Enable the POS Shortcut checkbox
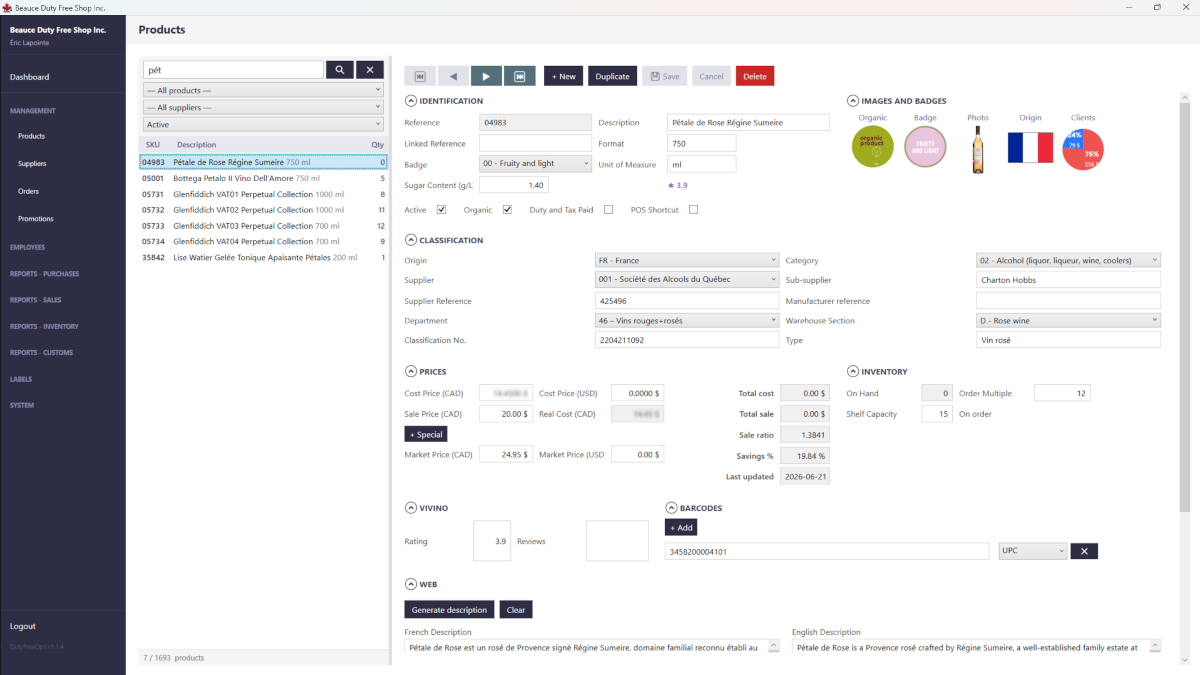 [x=693, y=210]
